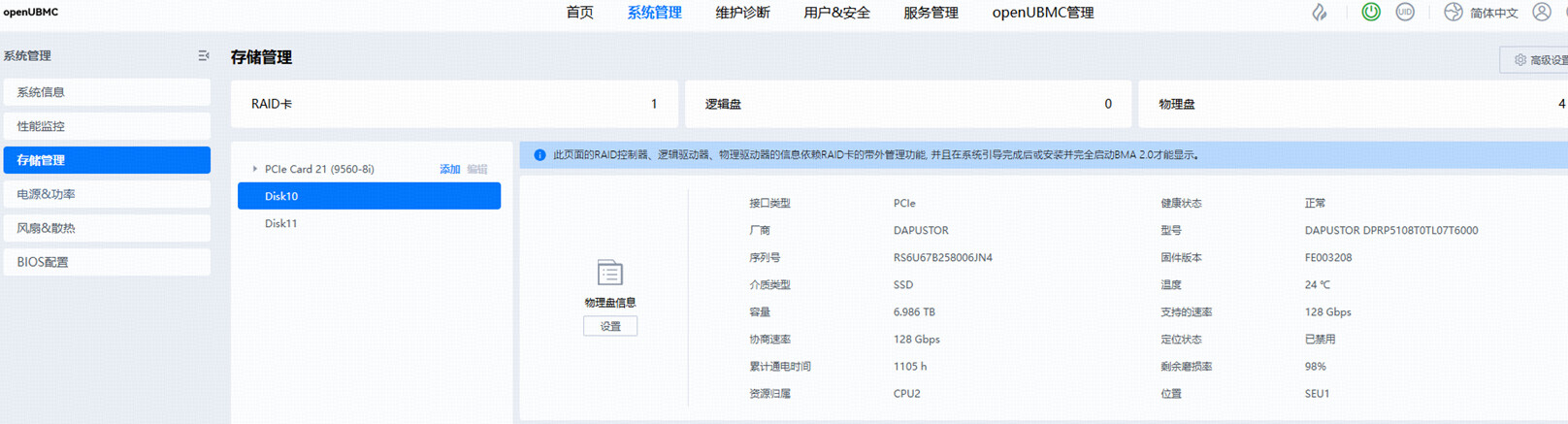Viewport: 1568px width, 424px height.
Task: Click model value DAPUSTOR DPRP5108T0TL07T6000
Action: [1391, 231]
